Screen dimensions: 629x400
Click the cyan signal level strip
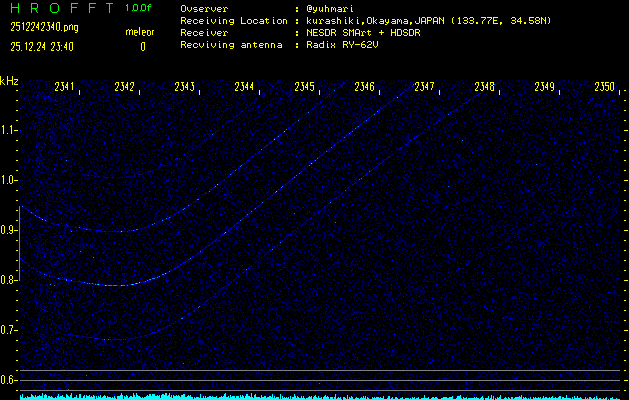click(320, 396)
